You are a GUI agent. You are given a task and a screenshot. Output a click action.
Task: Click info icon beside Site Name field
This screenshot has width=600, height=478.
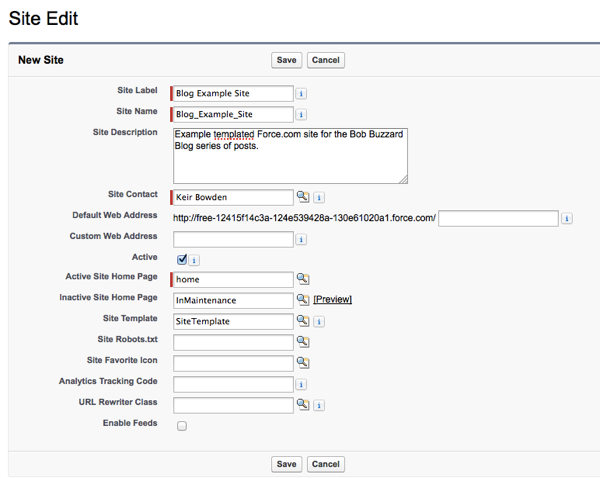click(x=301, y=114)
